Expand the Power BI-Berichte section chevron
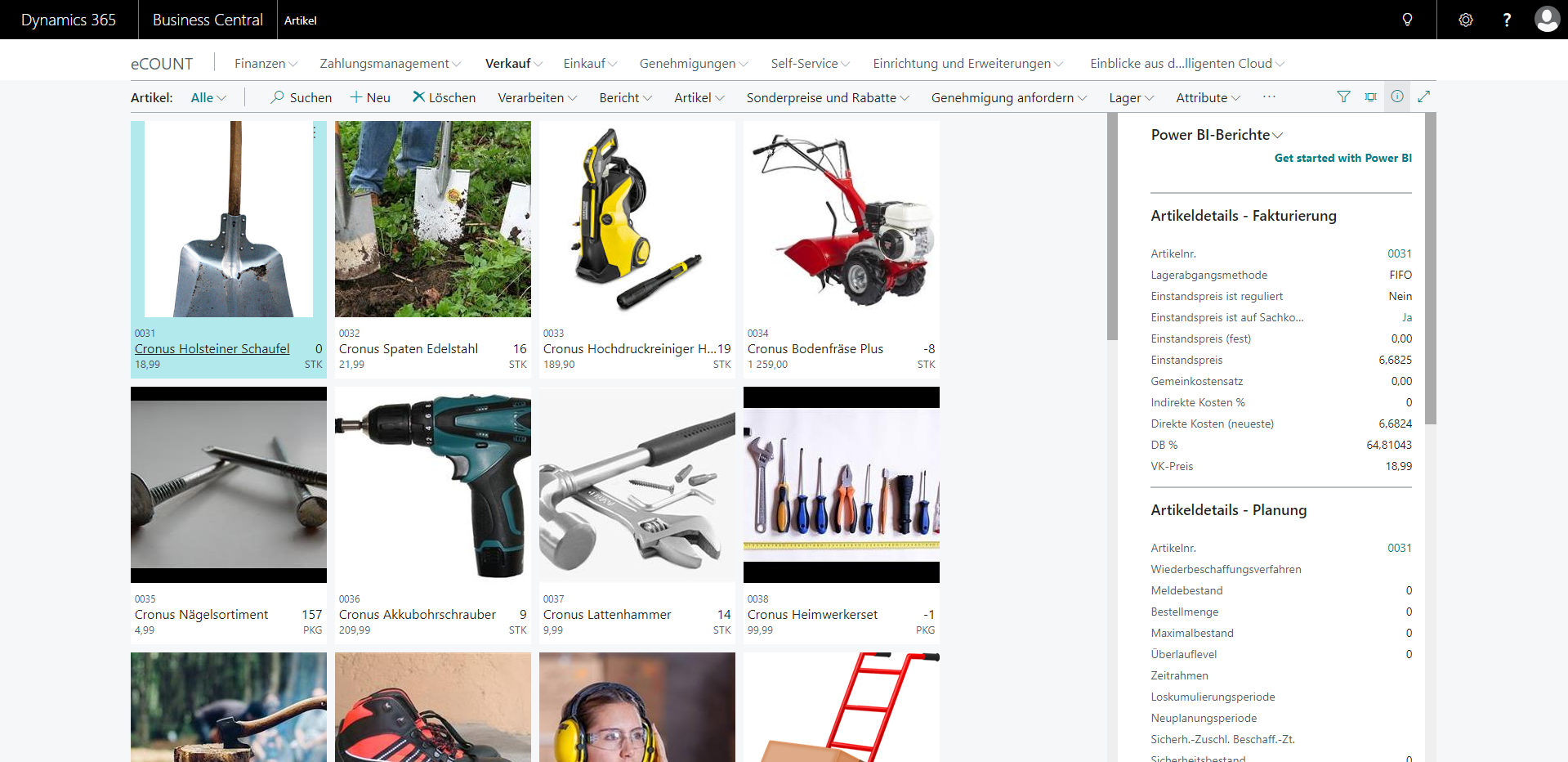Viewport: 1568px width, 762px height. click(1278, 136)
